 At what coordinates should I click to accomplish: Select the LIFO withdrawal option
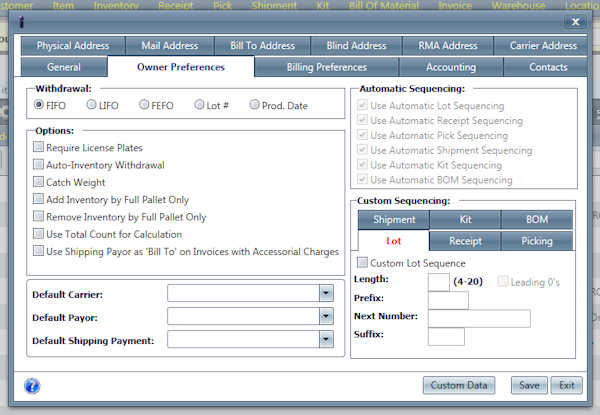[92, 105]
